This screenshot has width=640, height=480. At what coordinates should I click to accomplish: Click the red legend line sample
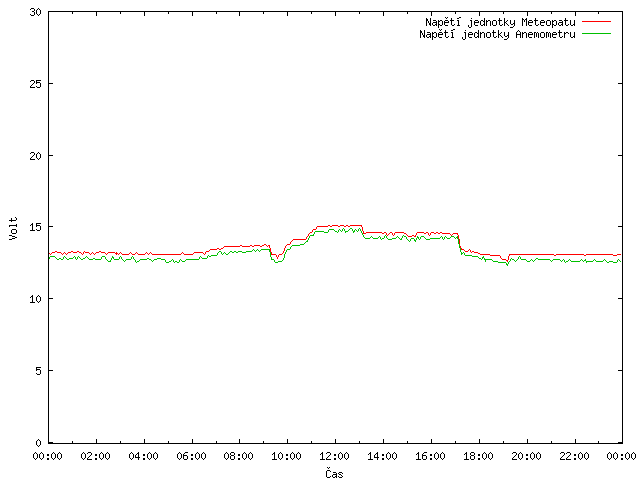(x=596, y=21)
